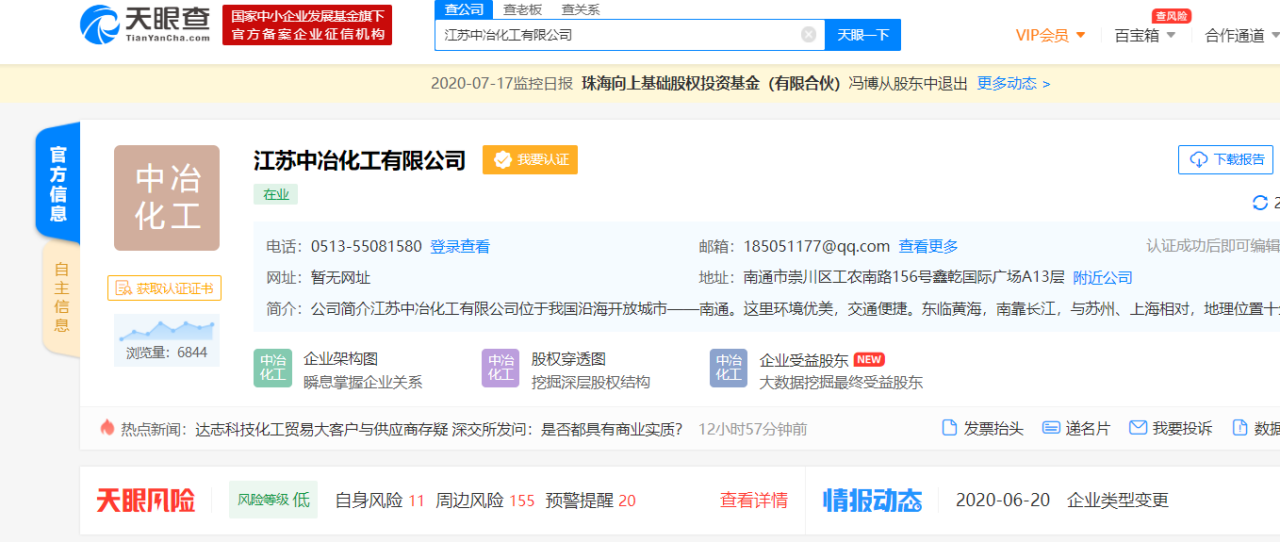Click the company address text
The image size is (1280, 542).
coord(904,278)
